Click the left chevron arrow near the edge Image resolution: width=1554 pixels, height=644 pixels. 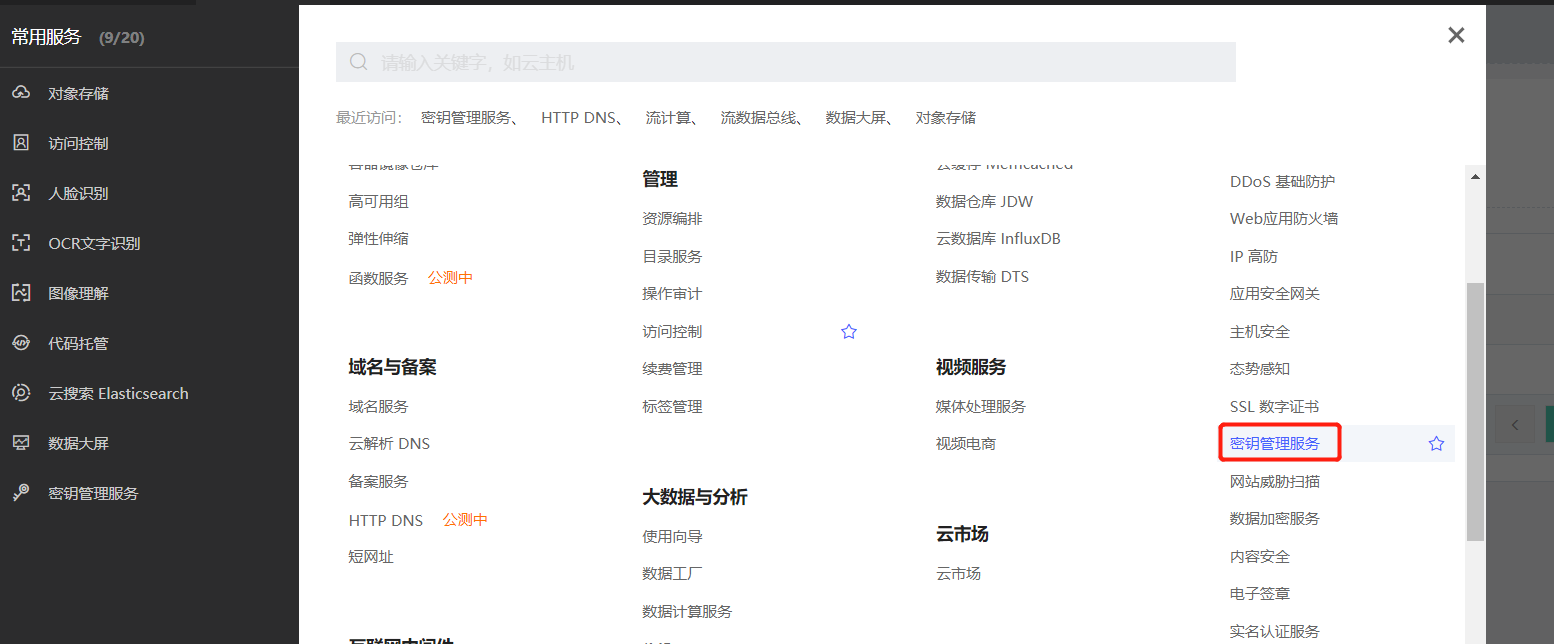pyautogui.click(x=1516, y=423)
